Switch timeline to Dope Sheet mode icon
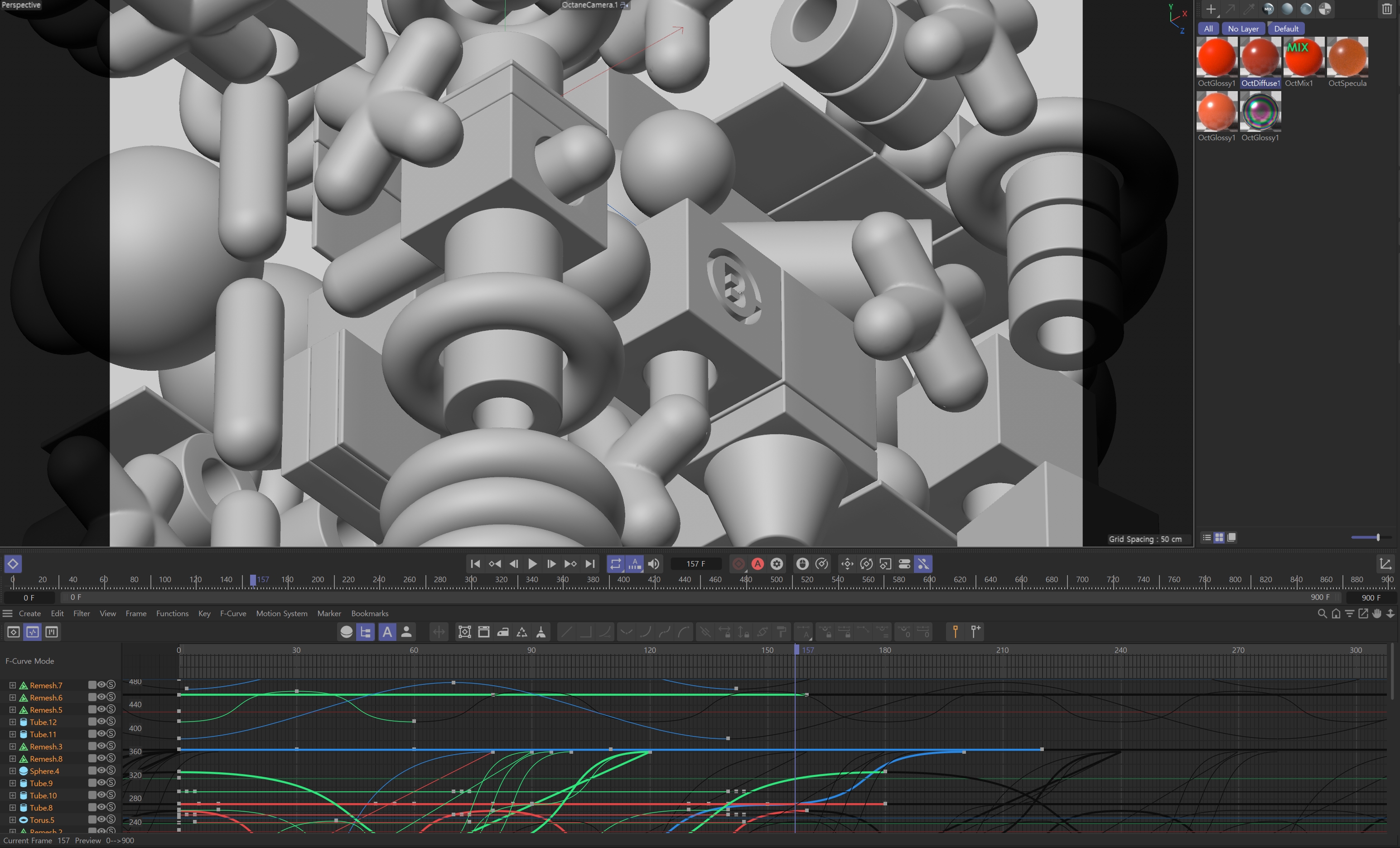The image size is (1400, 848). (14, 632)
